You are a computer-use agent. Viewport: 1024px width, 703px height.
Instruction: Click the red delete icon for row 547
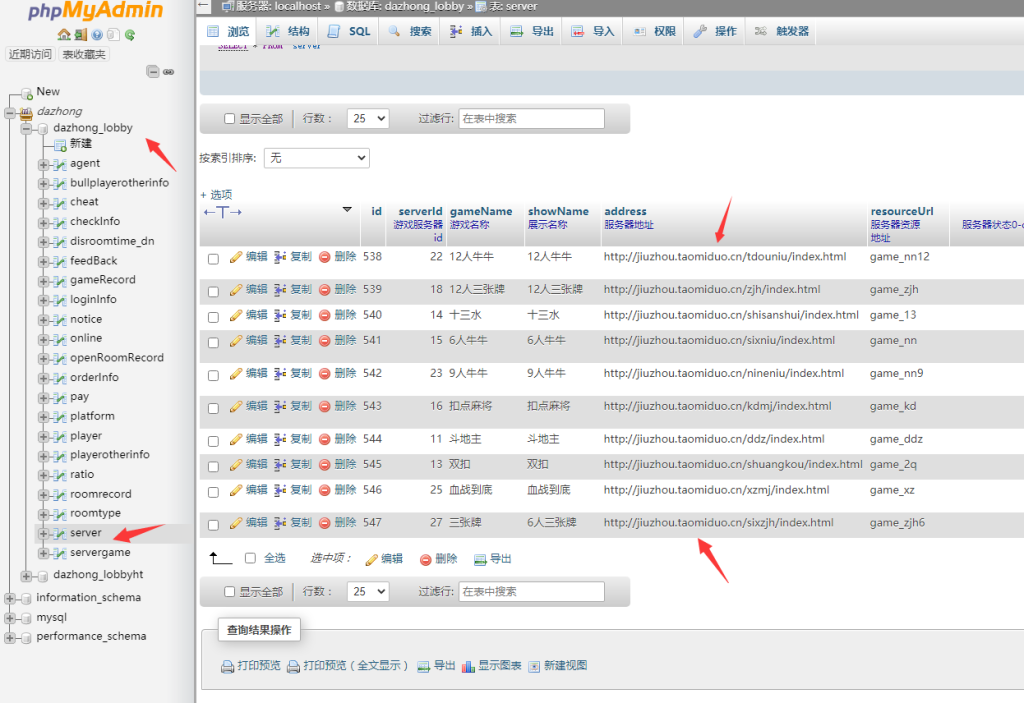pos(324,523)
